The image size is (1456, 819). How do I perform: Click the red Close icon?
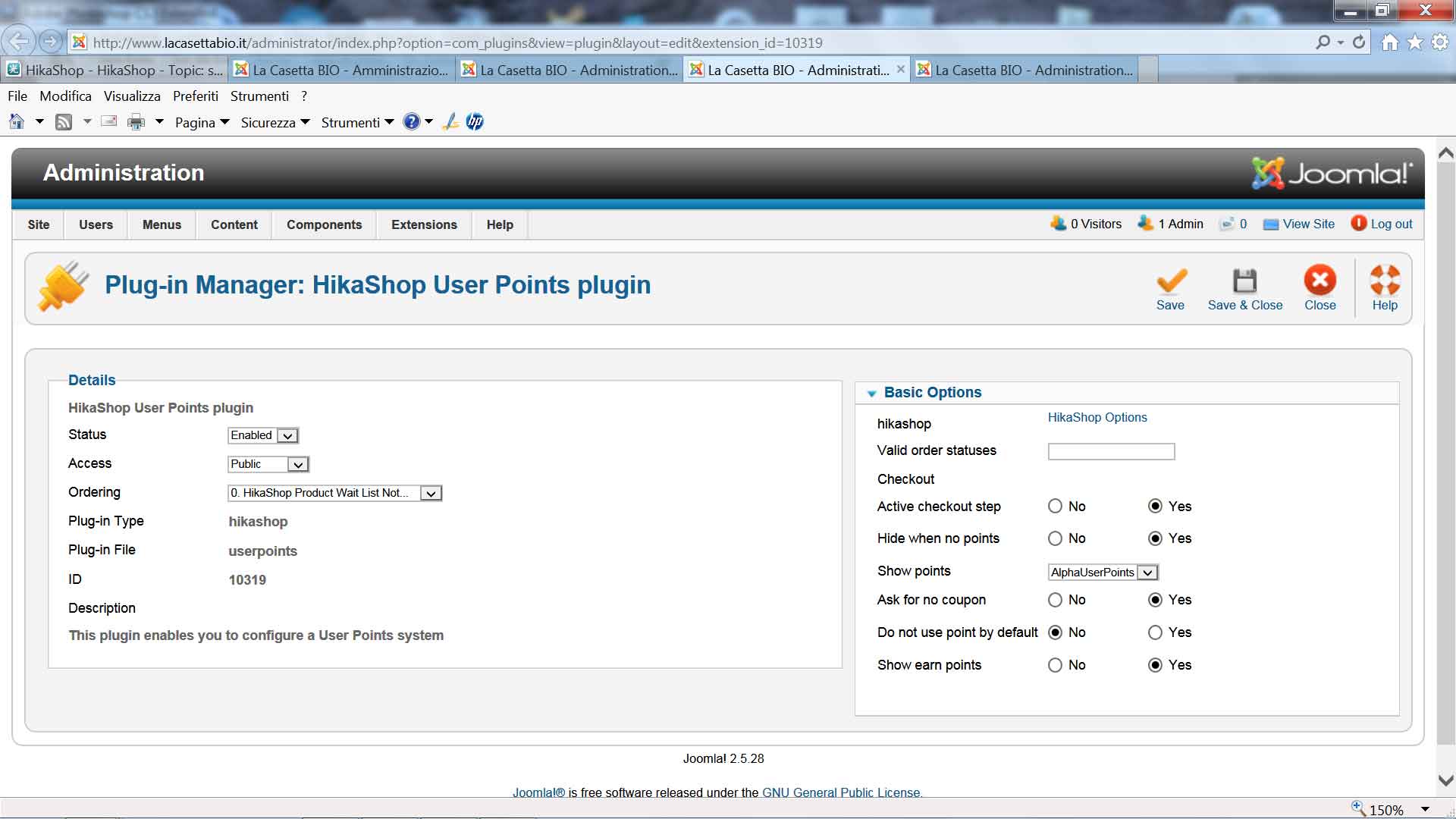pos(1319,281)
